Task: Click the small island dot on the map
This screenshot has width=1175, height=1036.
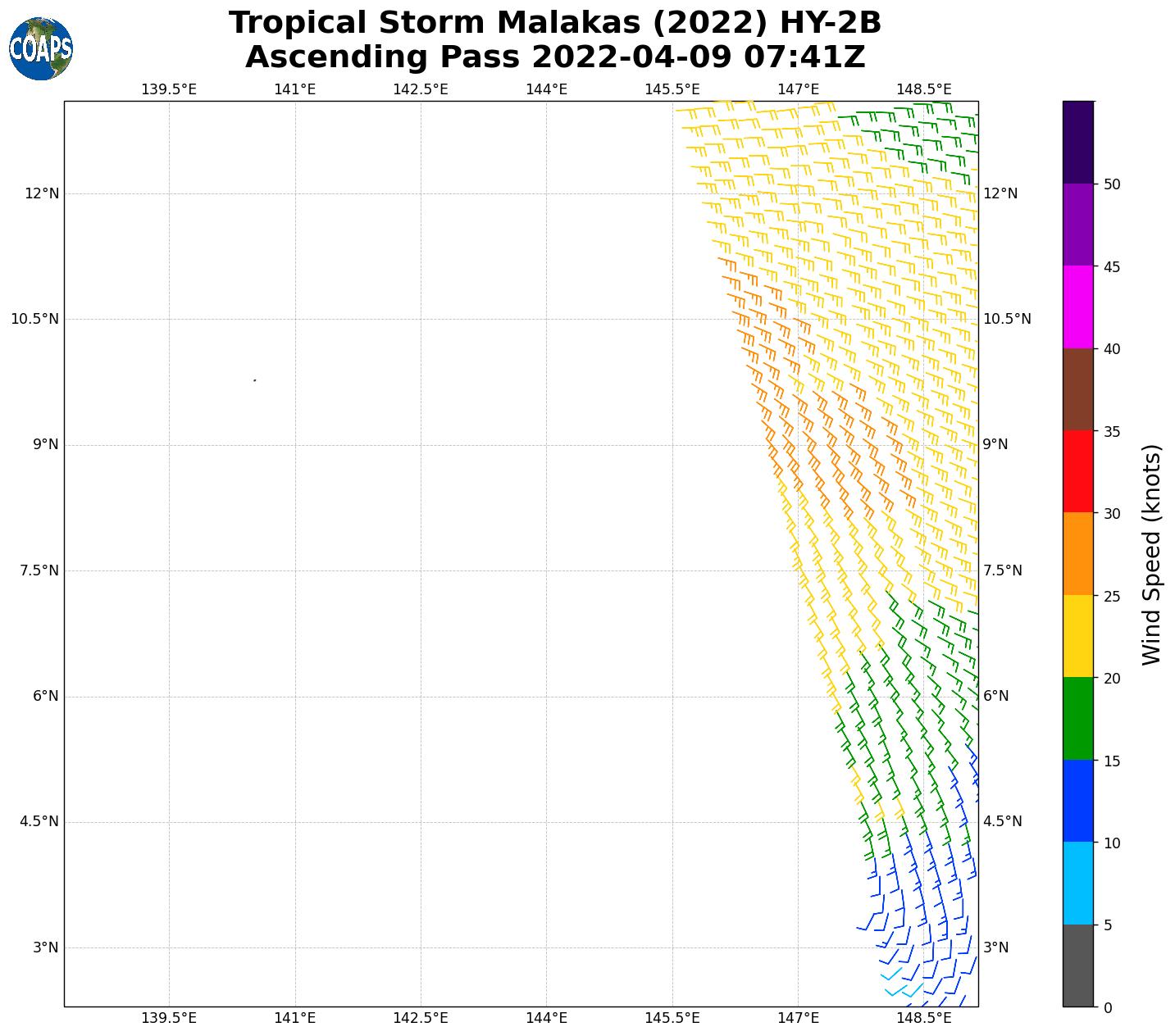Action: (255, 380)
